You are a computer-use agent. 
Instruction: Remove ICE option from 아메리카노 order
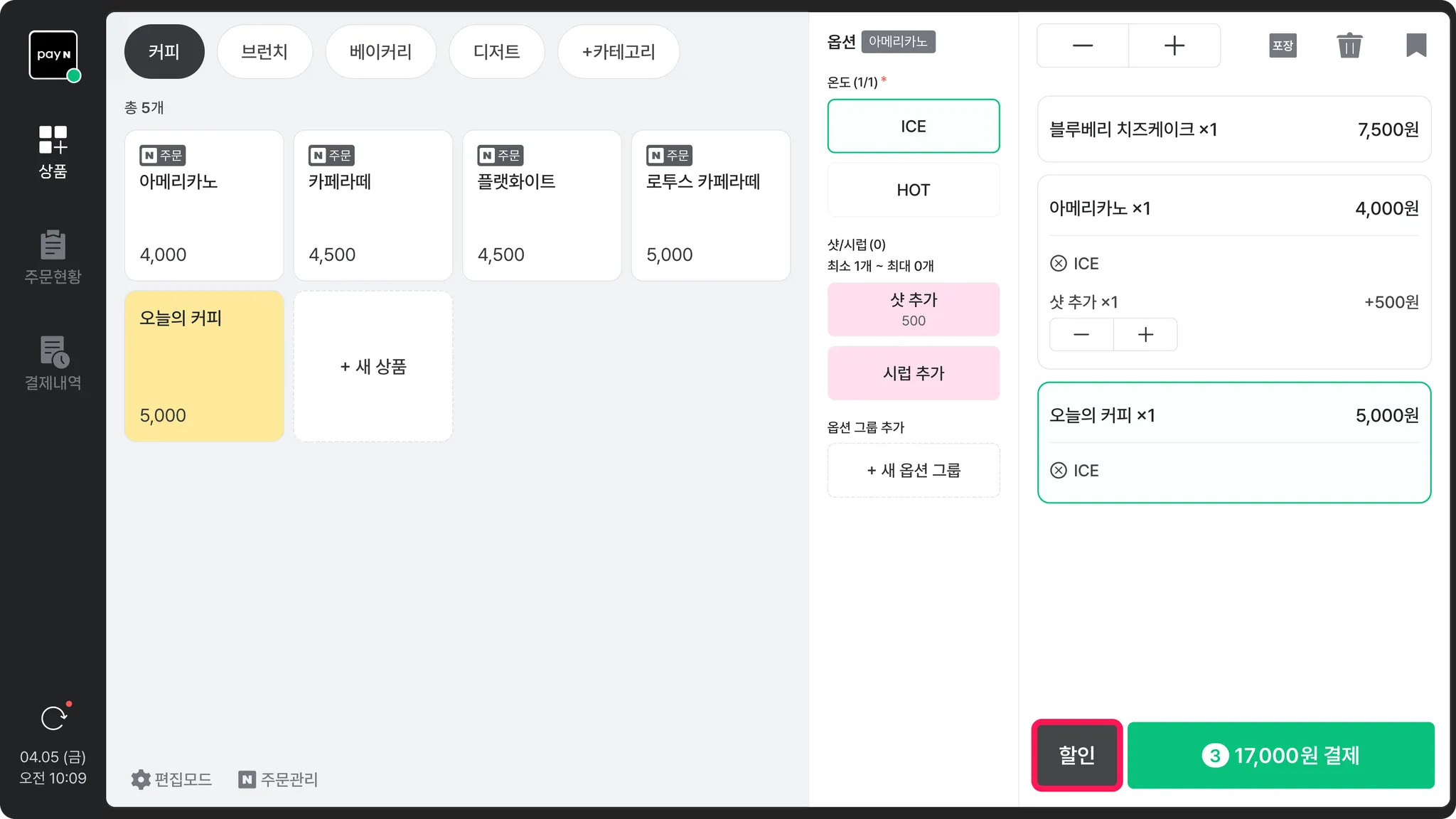tap(1059, 264)
